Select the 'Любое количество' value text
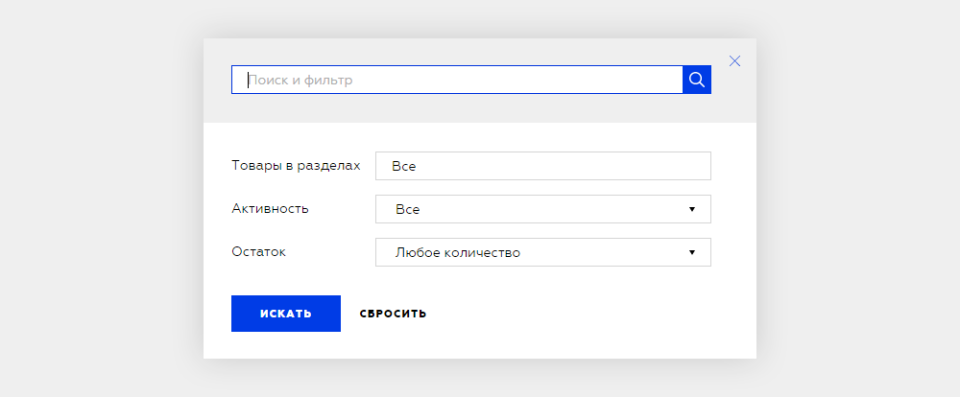 click(x=458, y=252)
